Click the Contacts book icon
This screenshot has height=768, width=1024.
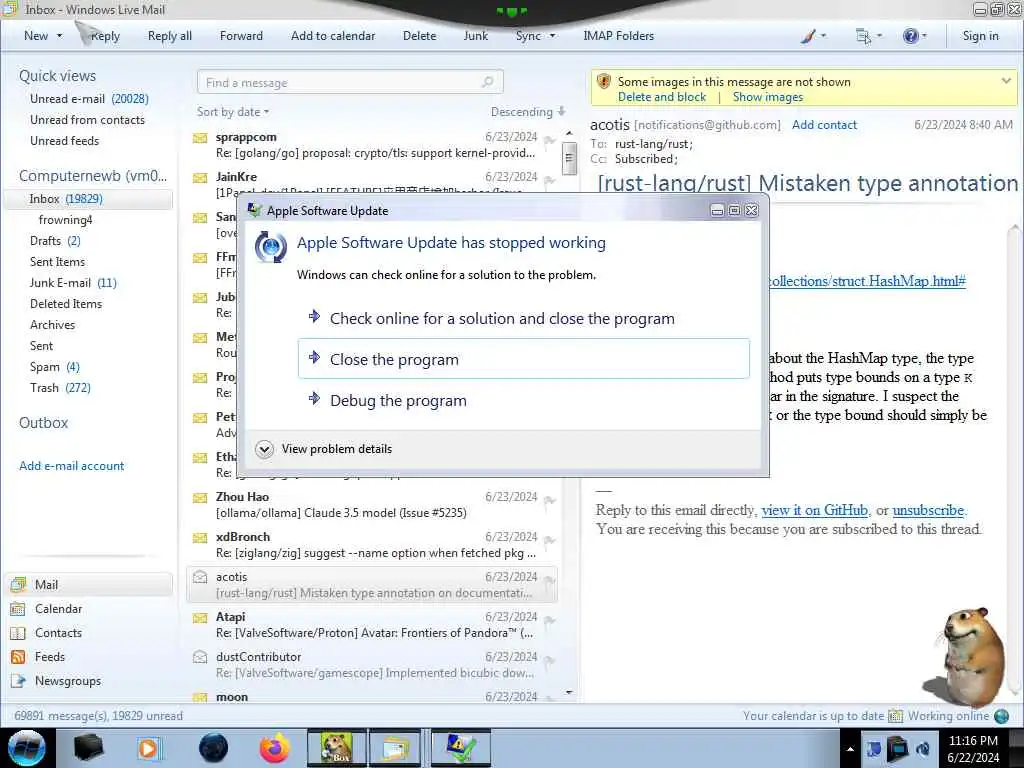point(18,633)
